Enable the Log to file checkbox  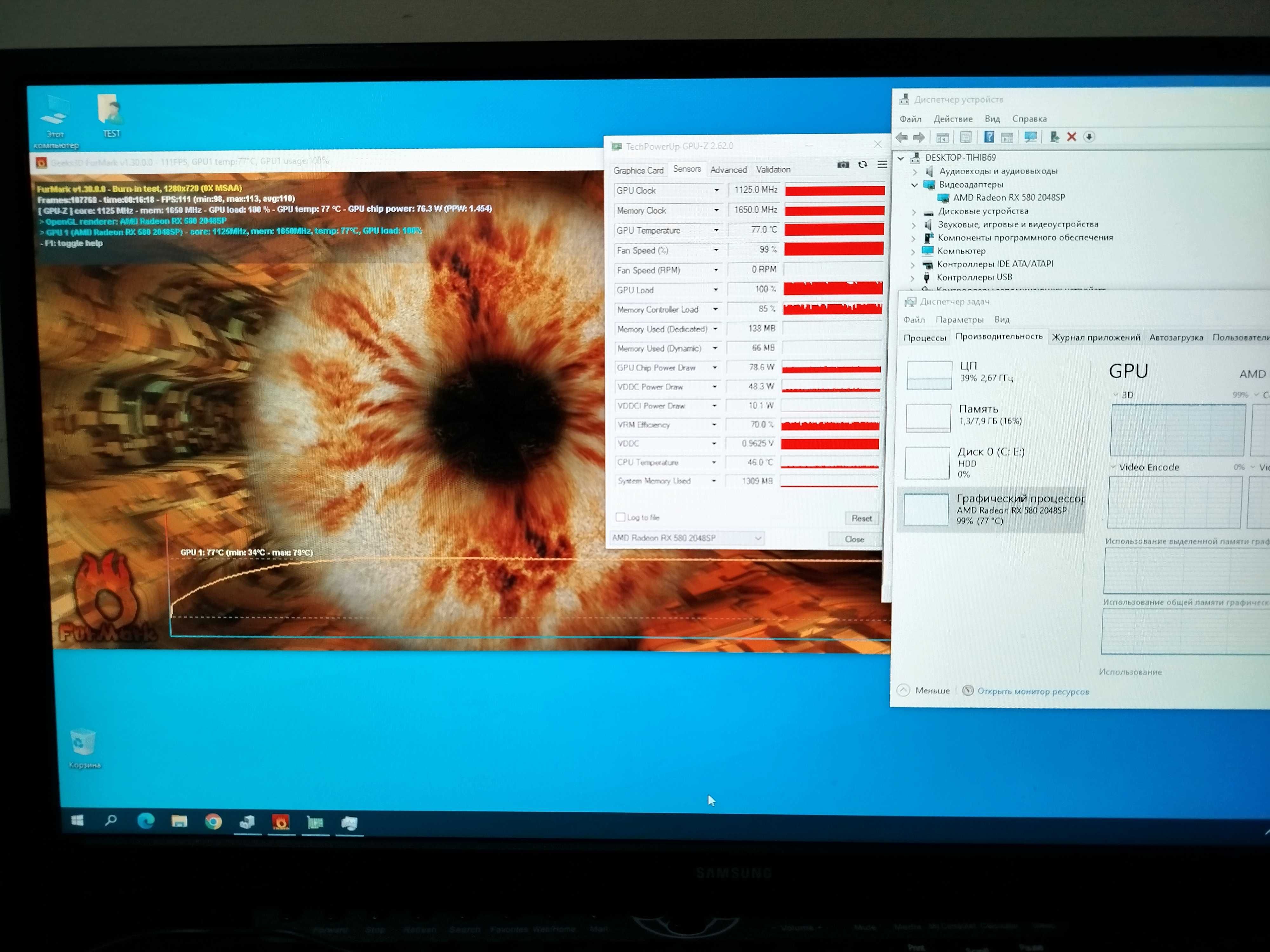point(620,517)
